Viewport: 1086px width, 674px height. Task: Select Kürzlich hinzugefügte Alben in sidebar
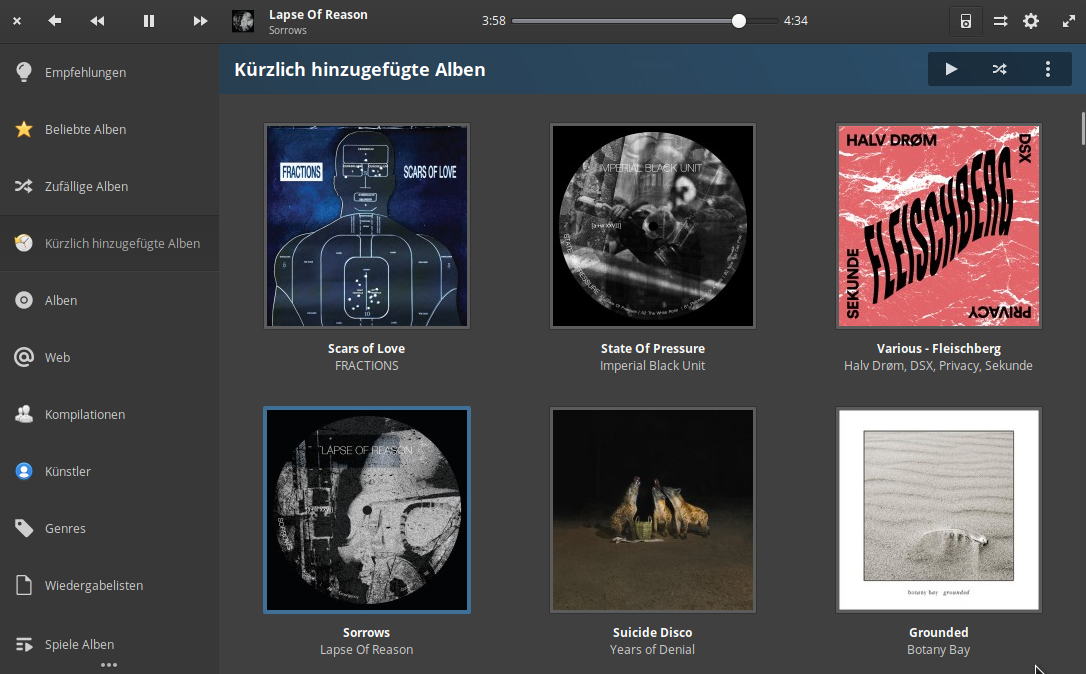pyautogui.click(x=109, y=243)
